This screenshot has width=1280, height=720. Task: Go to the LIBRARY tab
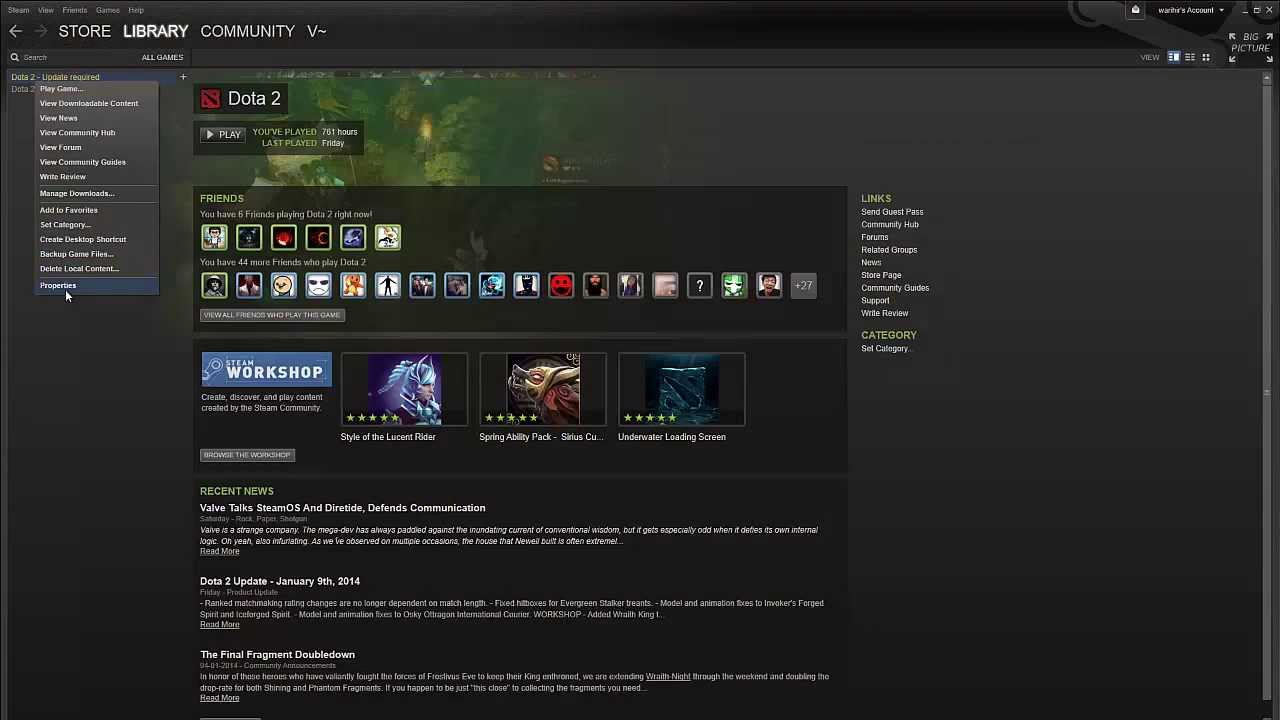pos(155,31)
